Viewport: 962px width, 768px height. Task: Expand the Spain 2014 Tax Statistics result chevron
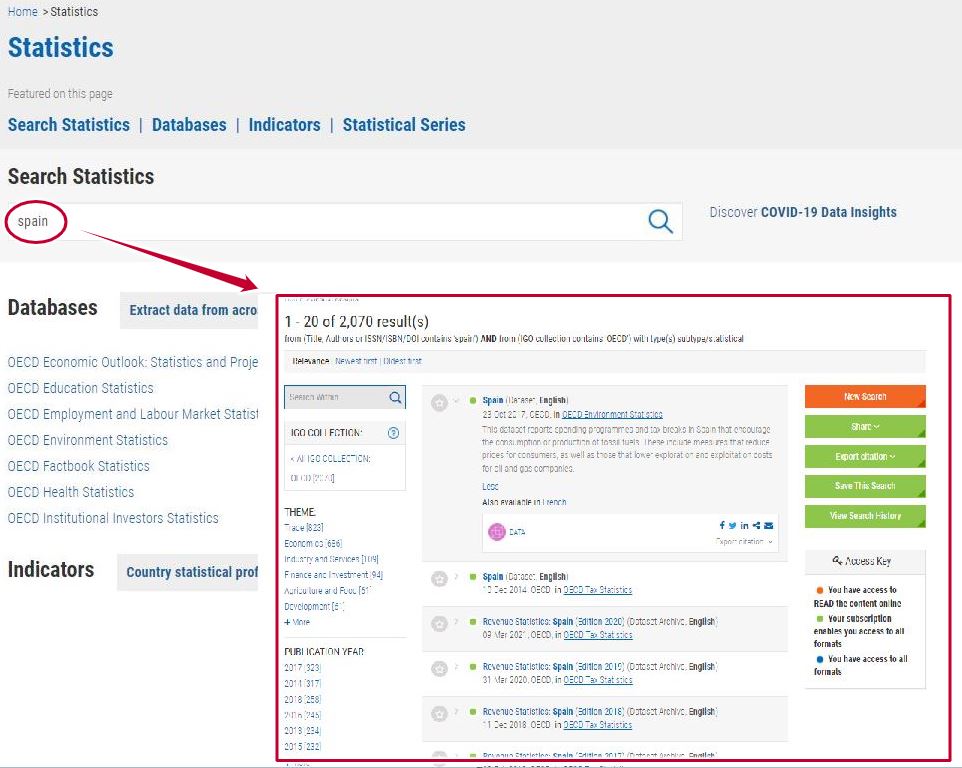point(456,577)
